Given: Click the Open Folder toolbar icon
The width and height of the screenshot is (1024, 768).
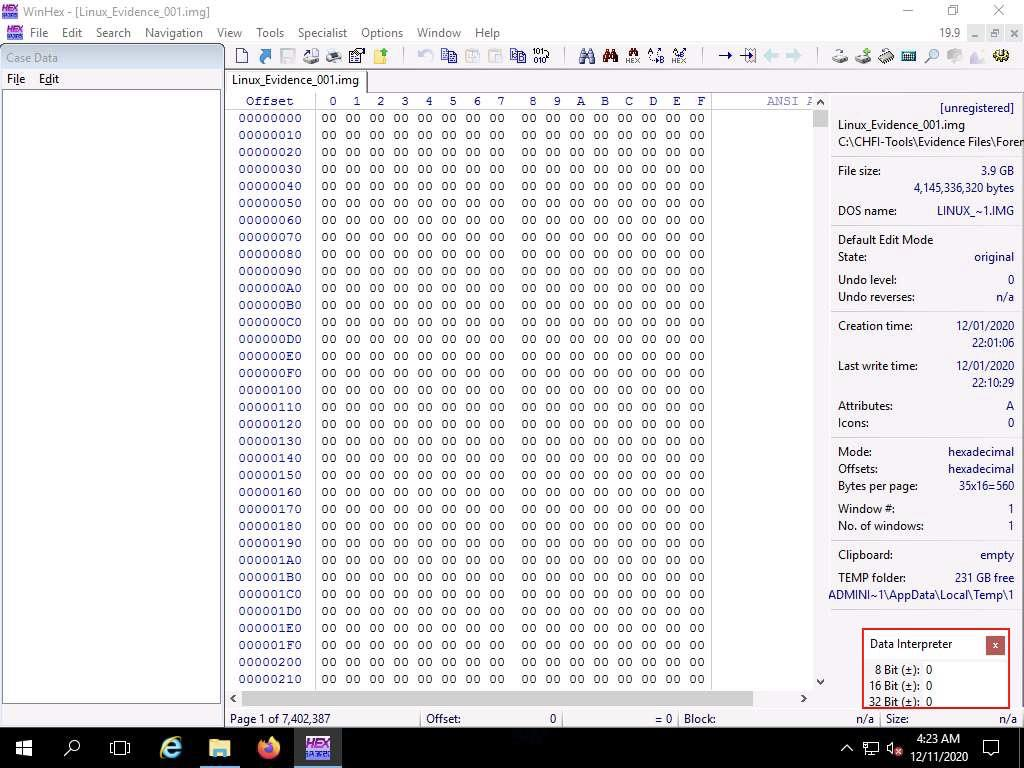Looking at the screenshot, I should 381,56.
